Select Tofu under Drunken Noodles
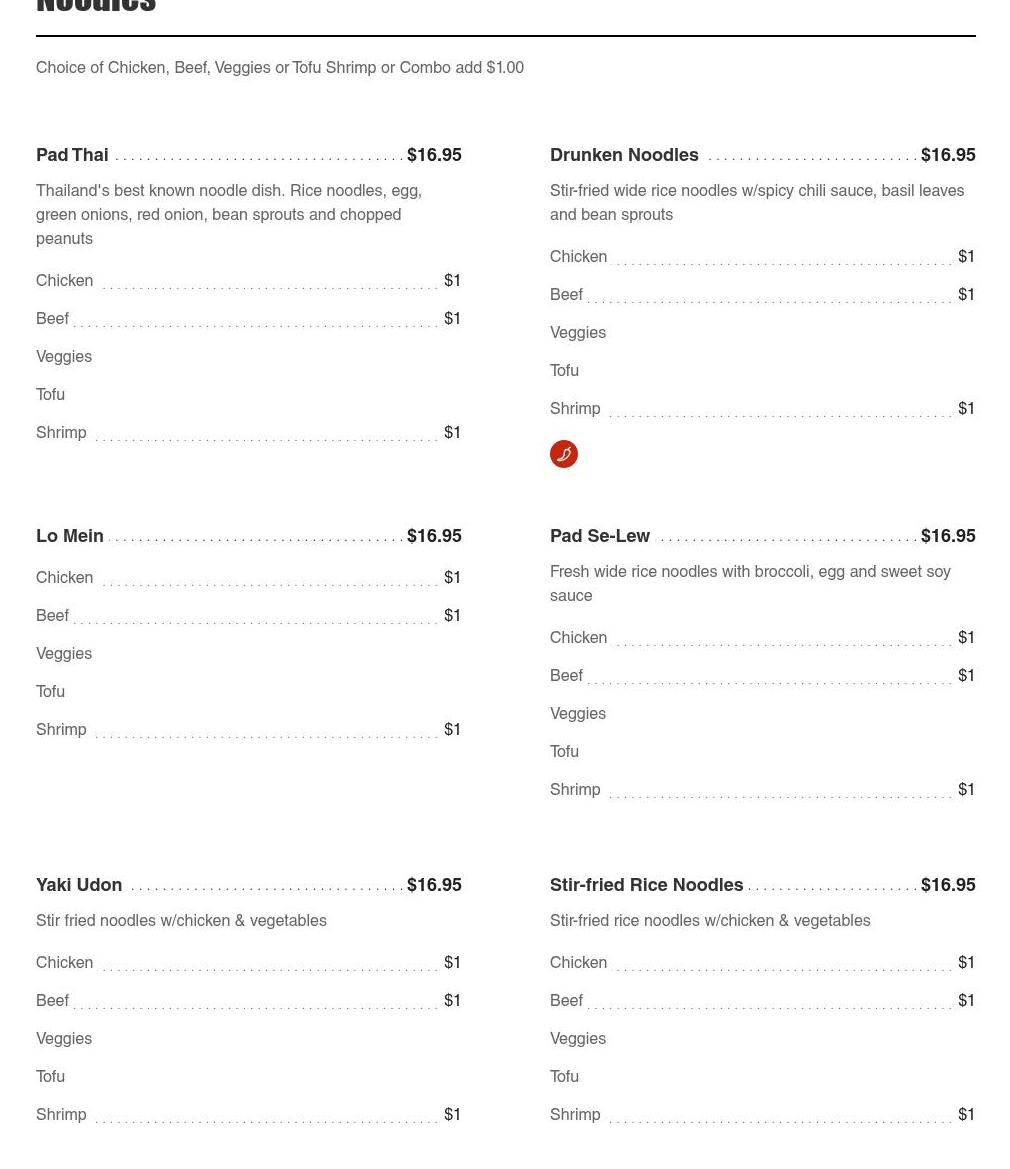1010x1169 pixels. (564, 371)
